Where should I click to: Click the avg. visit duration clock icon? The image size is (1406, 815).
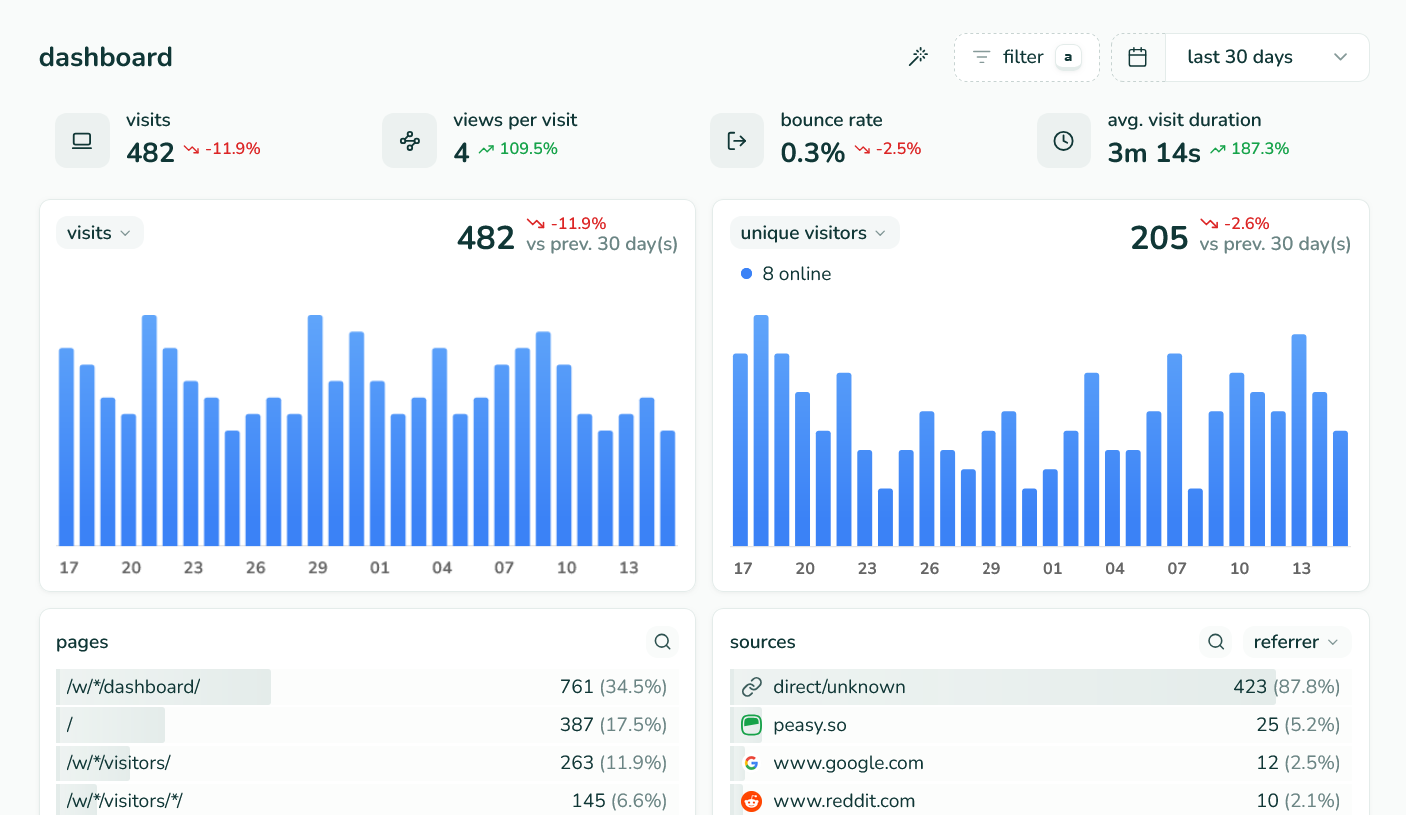click(1064, 141)
